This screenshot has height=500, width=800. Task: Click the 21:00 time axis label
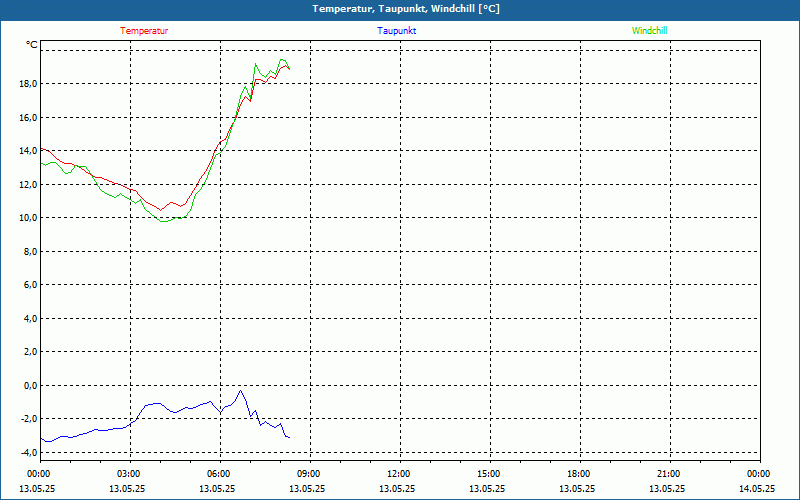pos(668,474)
